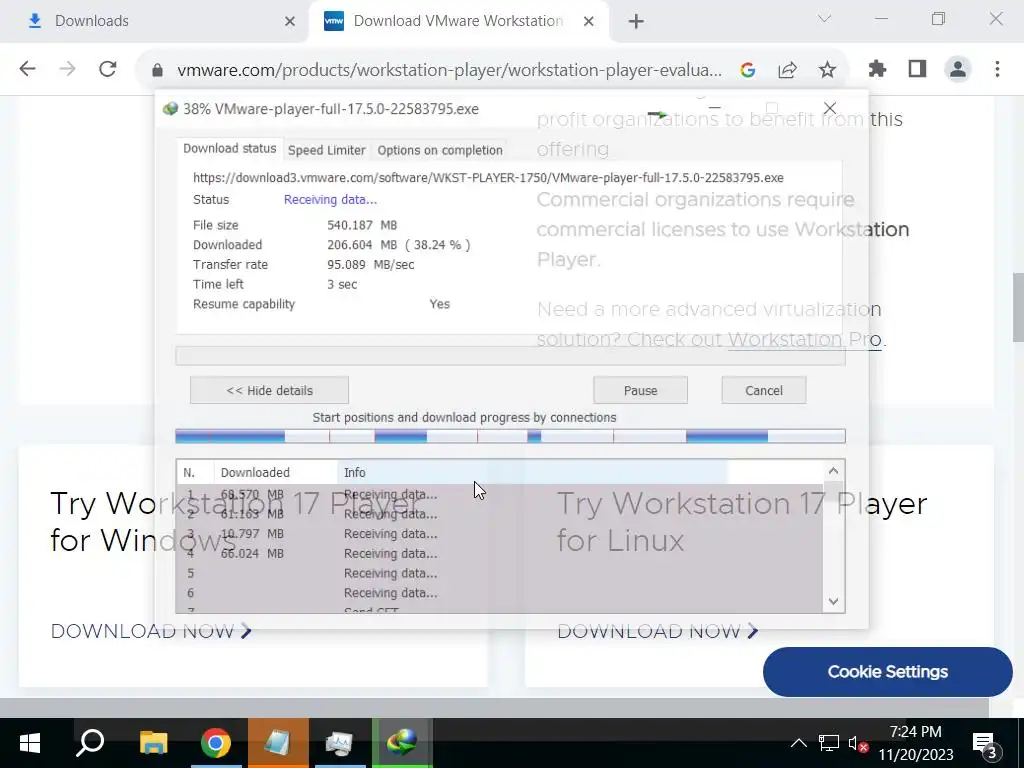Open Windows taskbar search

click(x=90, y=743)
